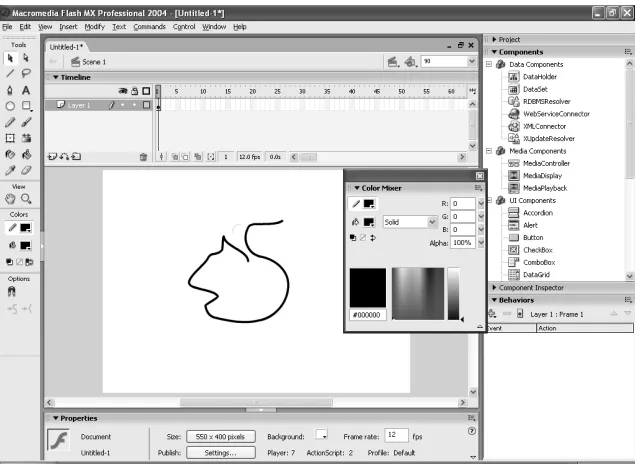Viewport: 640px width, 472px height.
Task: Select the Oval tool
Action: pyautogui.click(x=10, y=106)
